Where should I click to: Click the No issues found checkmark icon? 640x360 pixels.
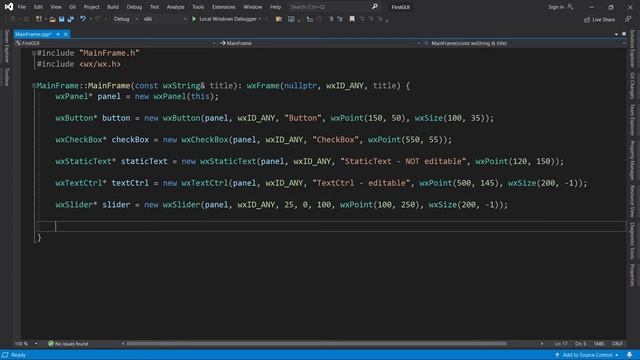(x=51, y=344)
